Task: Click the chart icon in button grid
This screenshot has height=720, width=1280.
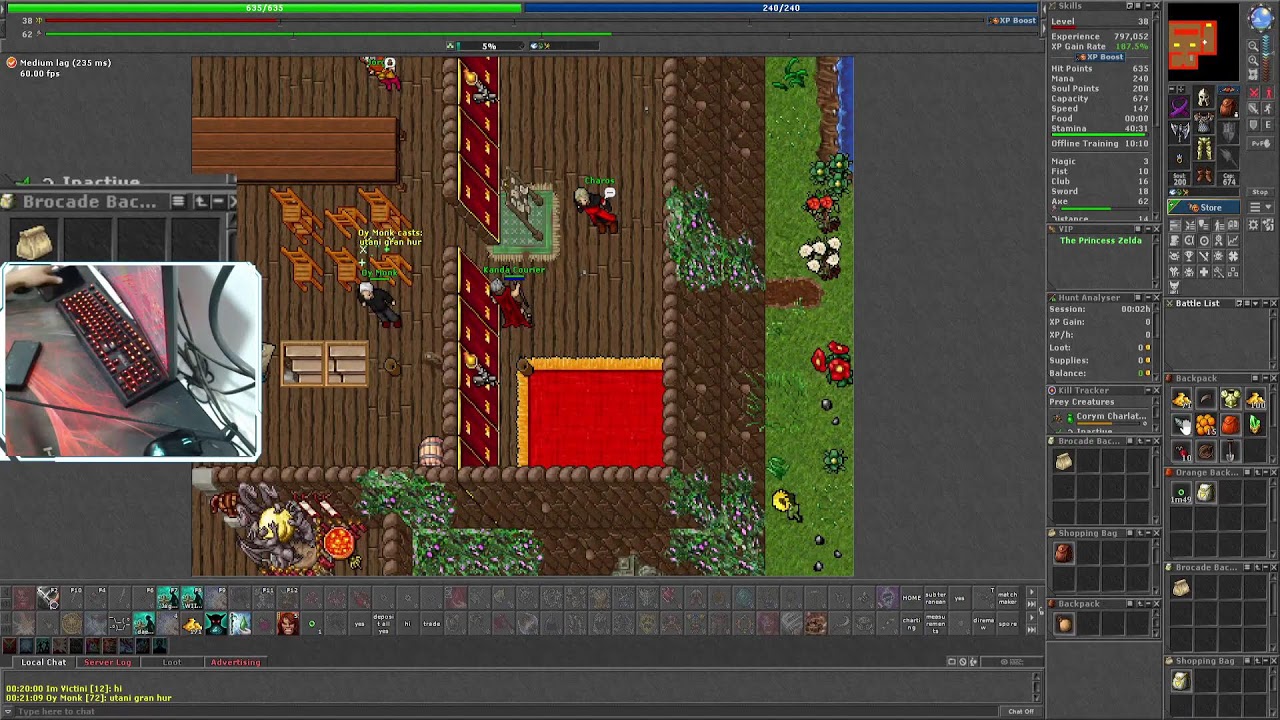Action: [1233, 240]
